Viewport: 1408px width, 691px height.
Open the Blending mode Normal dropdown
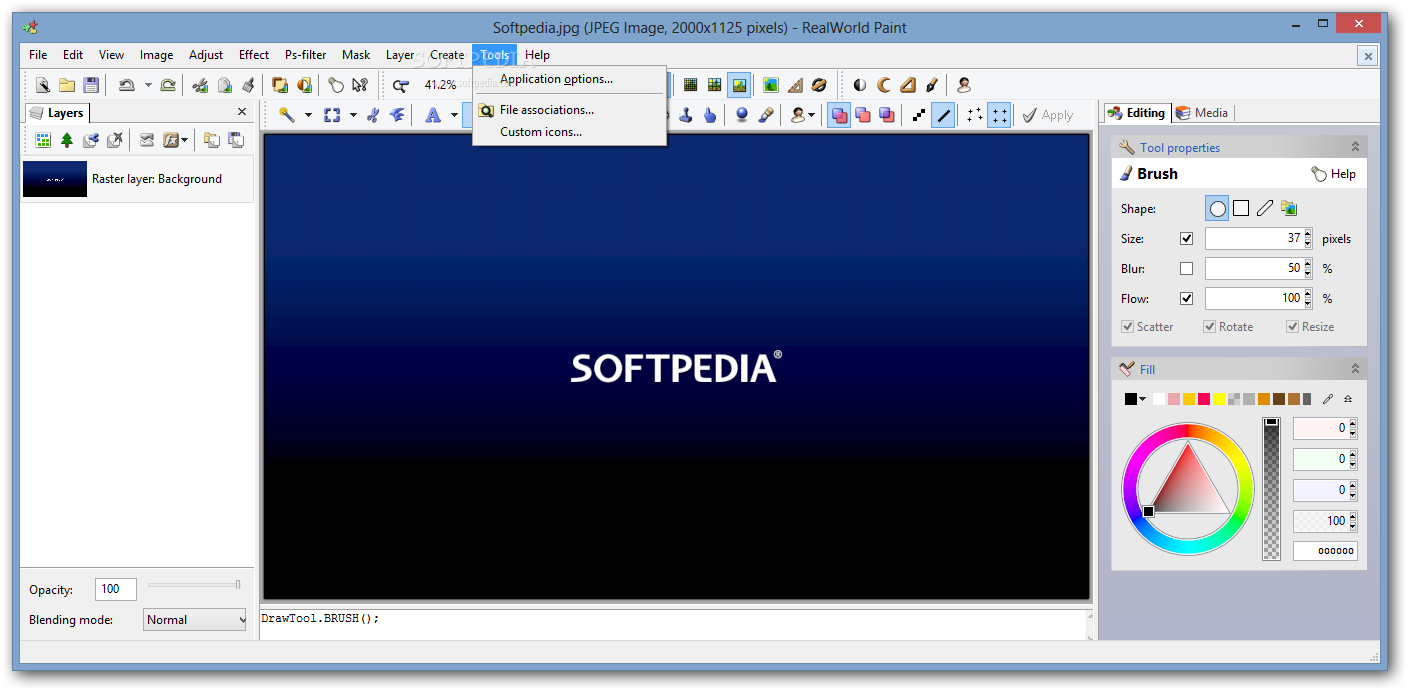(x=195, y=620)
